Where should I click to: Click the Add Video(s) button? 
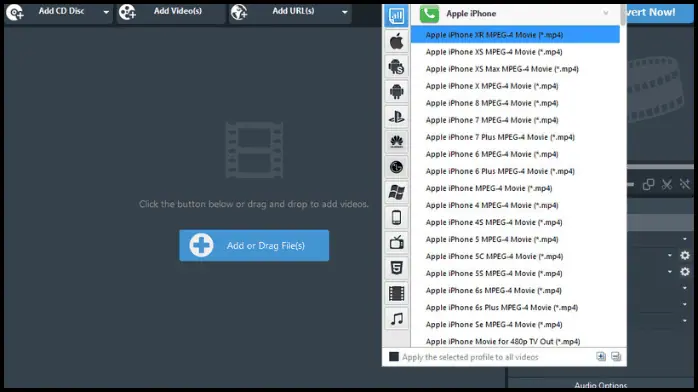click(x=170, y=12)
